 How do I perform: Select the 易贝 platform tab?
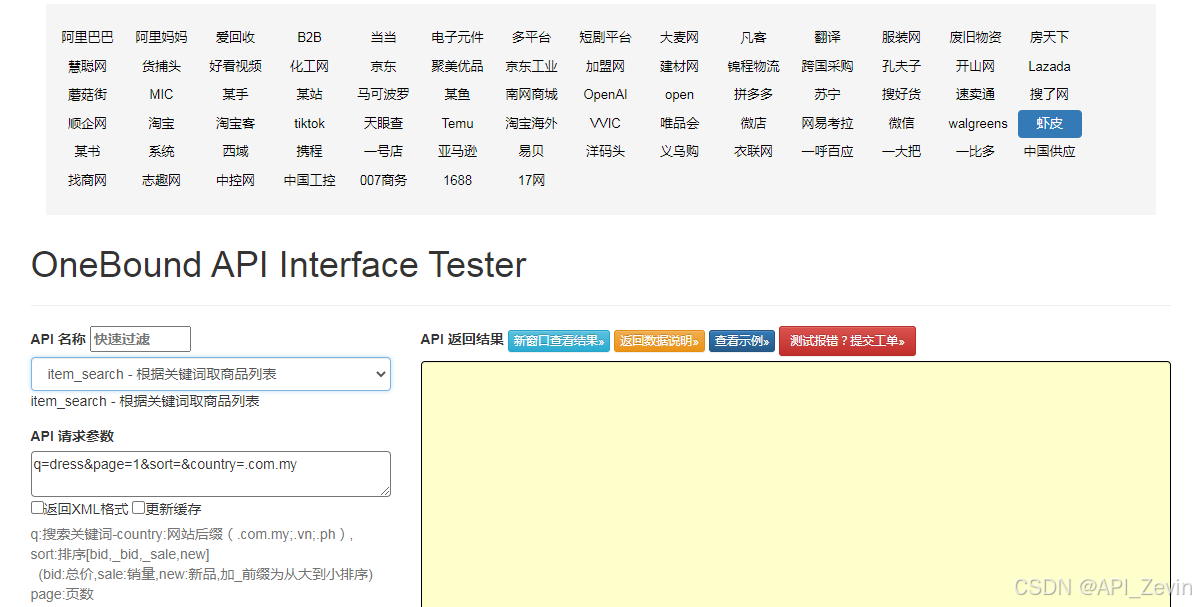[x=531, y=152]
